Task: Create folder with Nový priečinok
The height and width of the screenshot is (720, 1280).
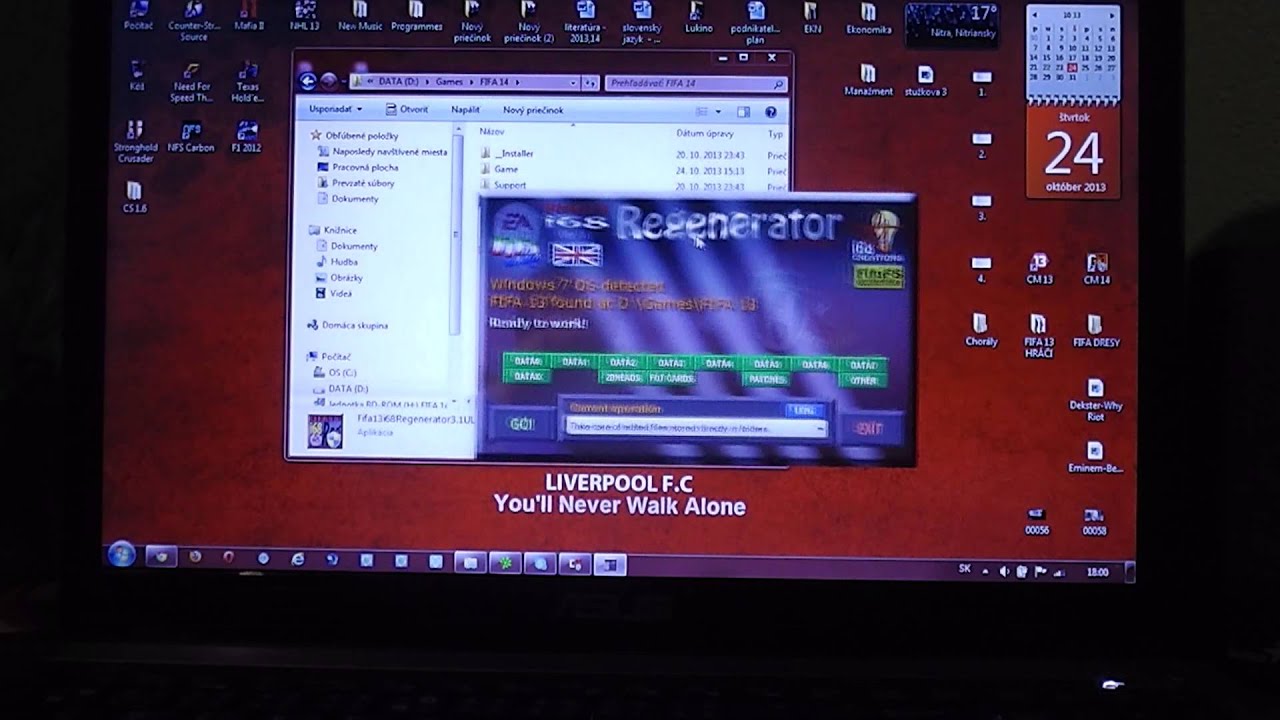Action: [533, 110]
